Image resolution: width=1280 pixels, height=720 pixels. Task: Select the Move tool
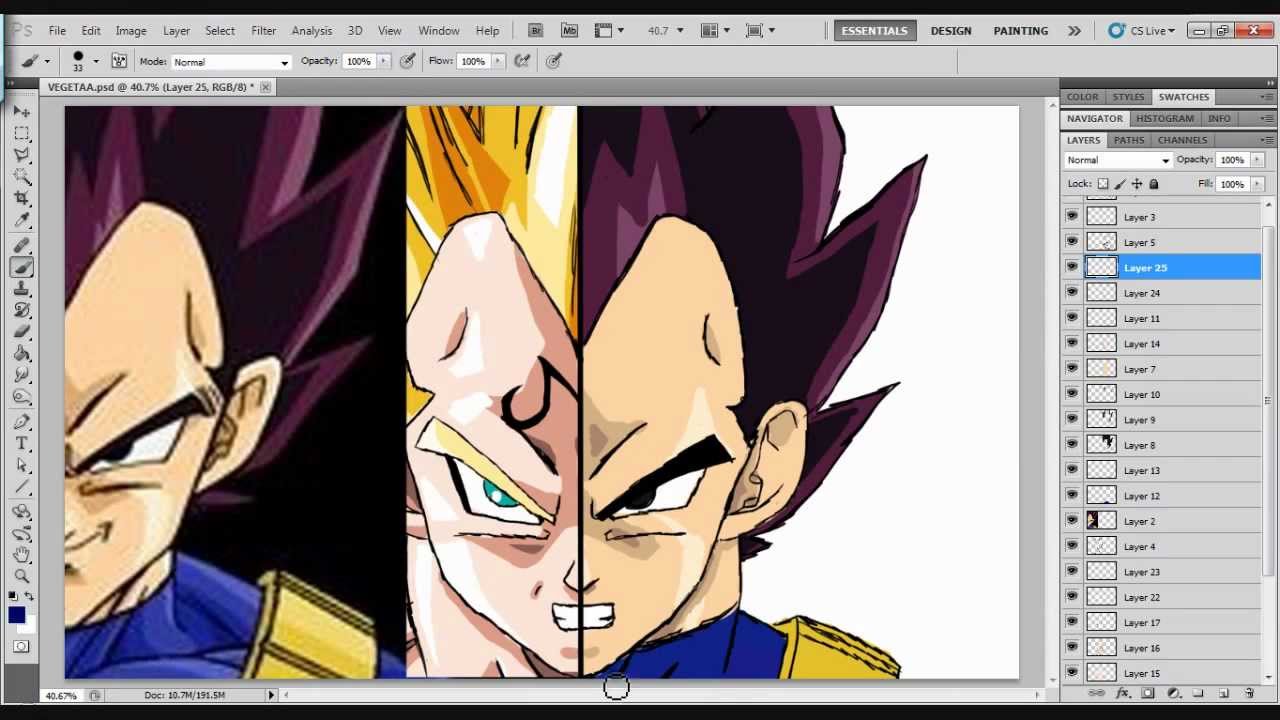pos(21,111)
